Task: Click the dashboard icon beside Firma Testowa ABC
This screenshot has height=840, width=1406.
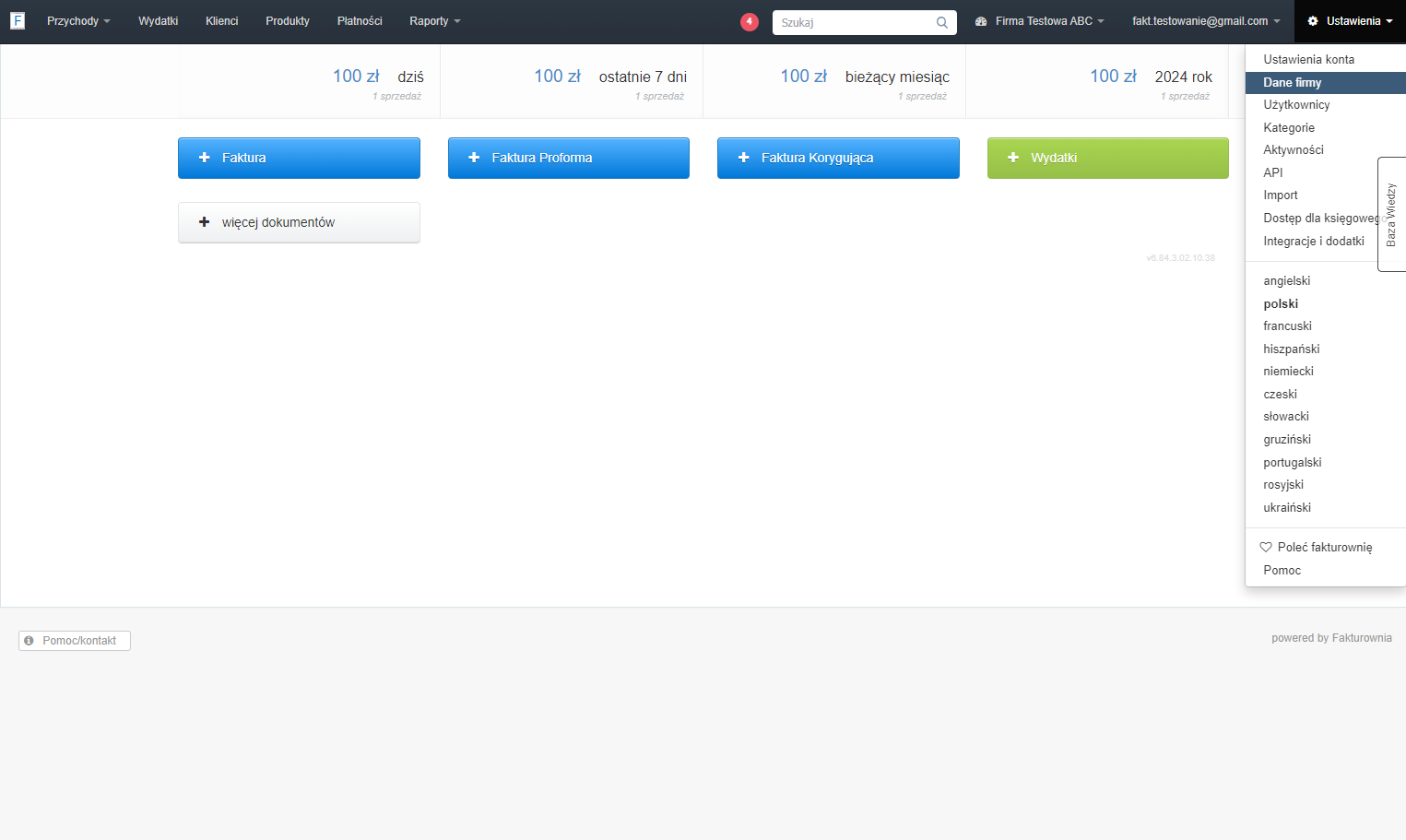Action: pos(981,21)
